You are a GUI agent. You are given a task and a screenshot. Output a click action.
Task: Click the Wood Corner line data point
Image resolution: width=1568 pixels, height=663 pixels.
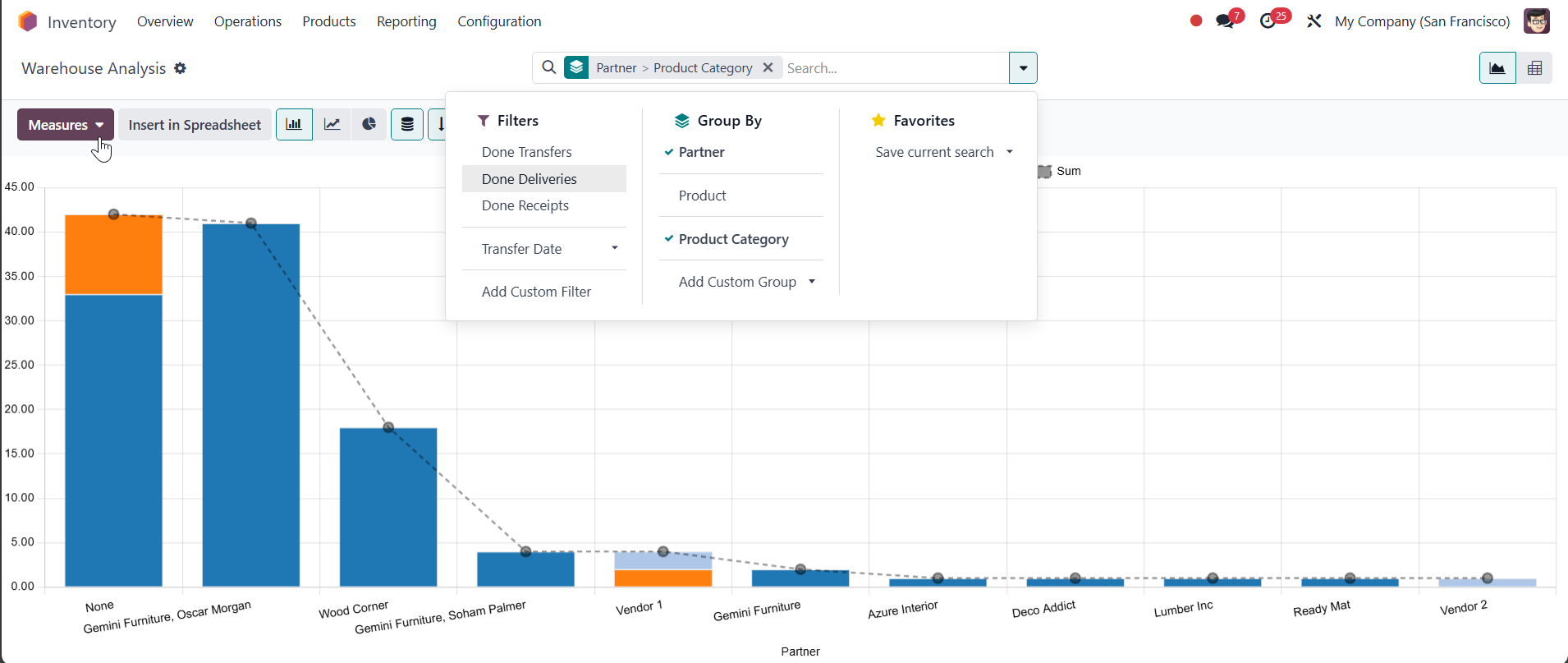coord(388,427)
